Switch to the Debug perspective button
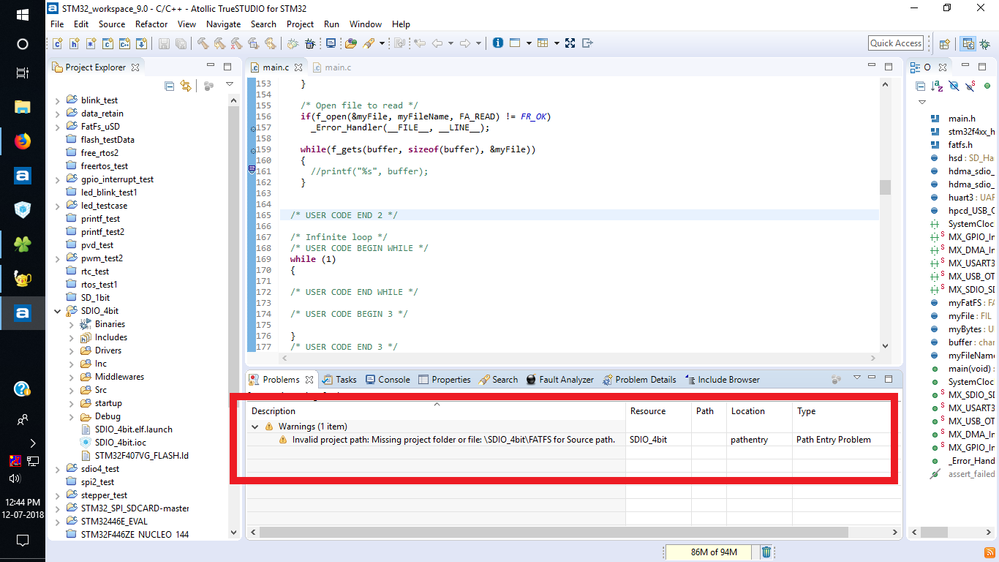The width and height of the screenshot is (999, 562). (985, 44)
